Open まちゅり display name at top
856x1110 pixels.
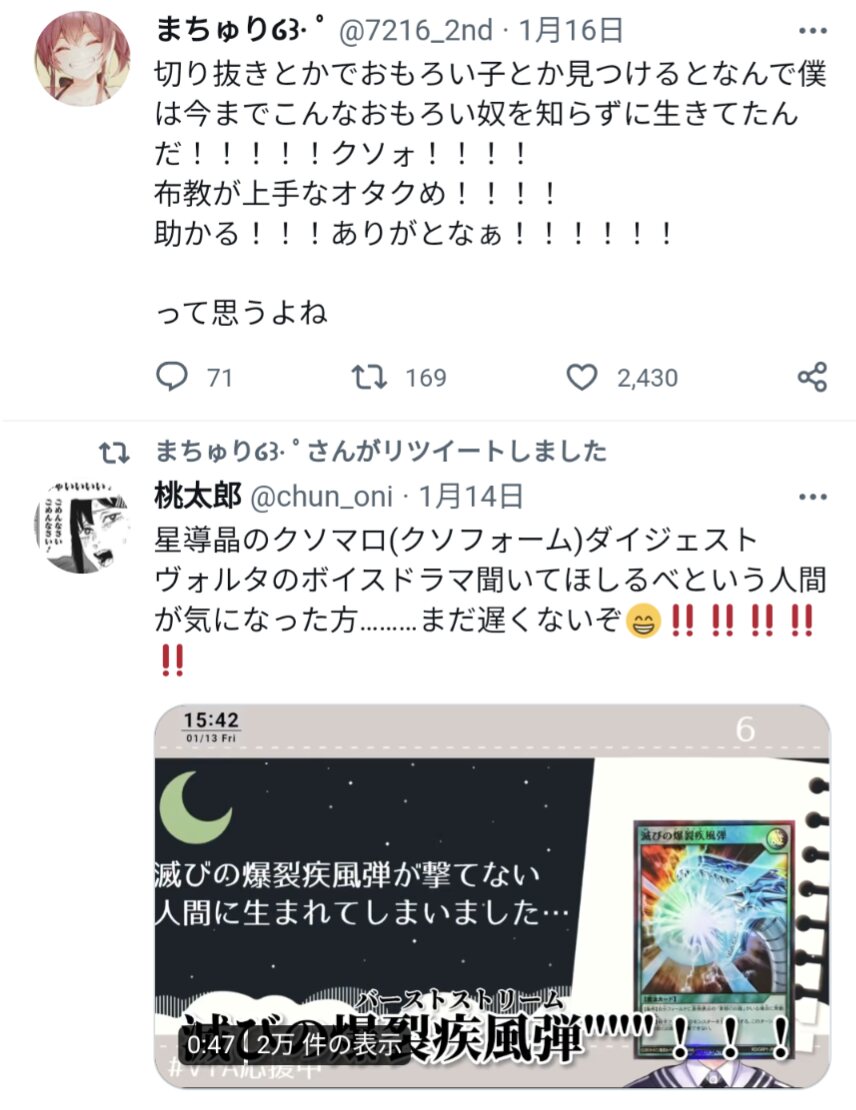coord(240,30)
